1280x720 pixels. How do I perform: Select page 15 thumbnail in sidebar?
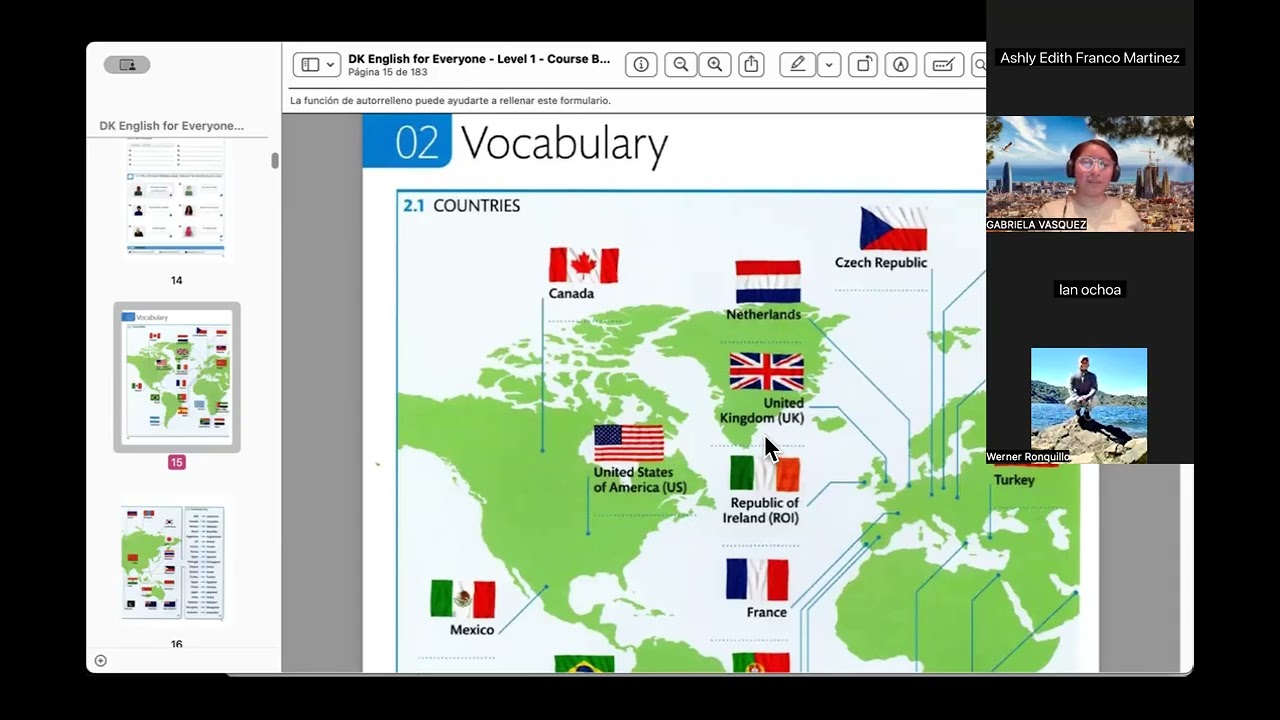coord(177,377)
